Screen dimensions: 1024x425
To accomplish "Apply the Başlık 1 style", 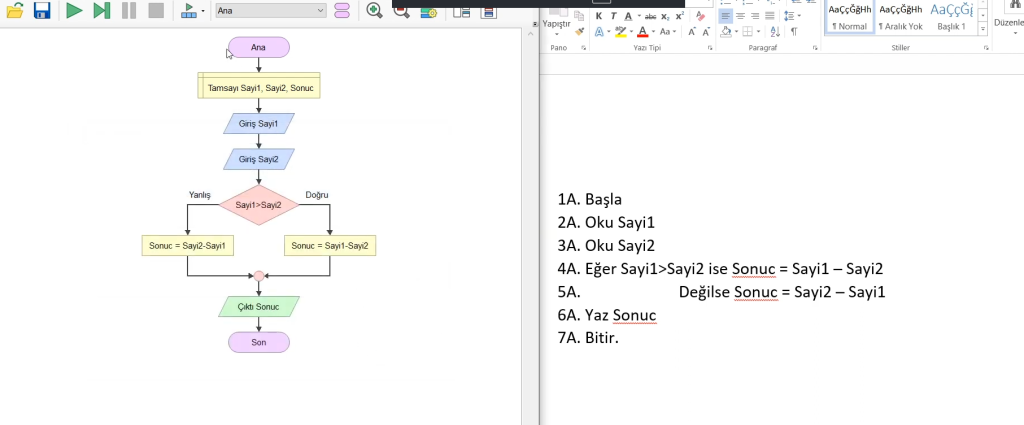I will [x=950, y=16].
